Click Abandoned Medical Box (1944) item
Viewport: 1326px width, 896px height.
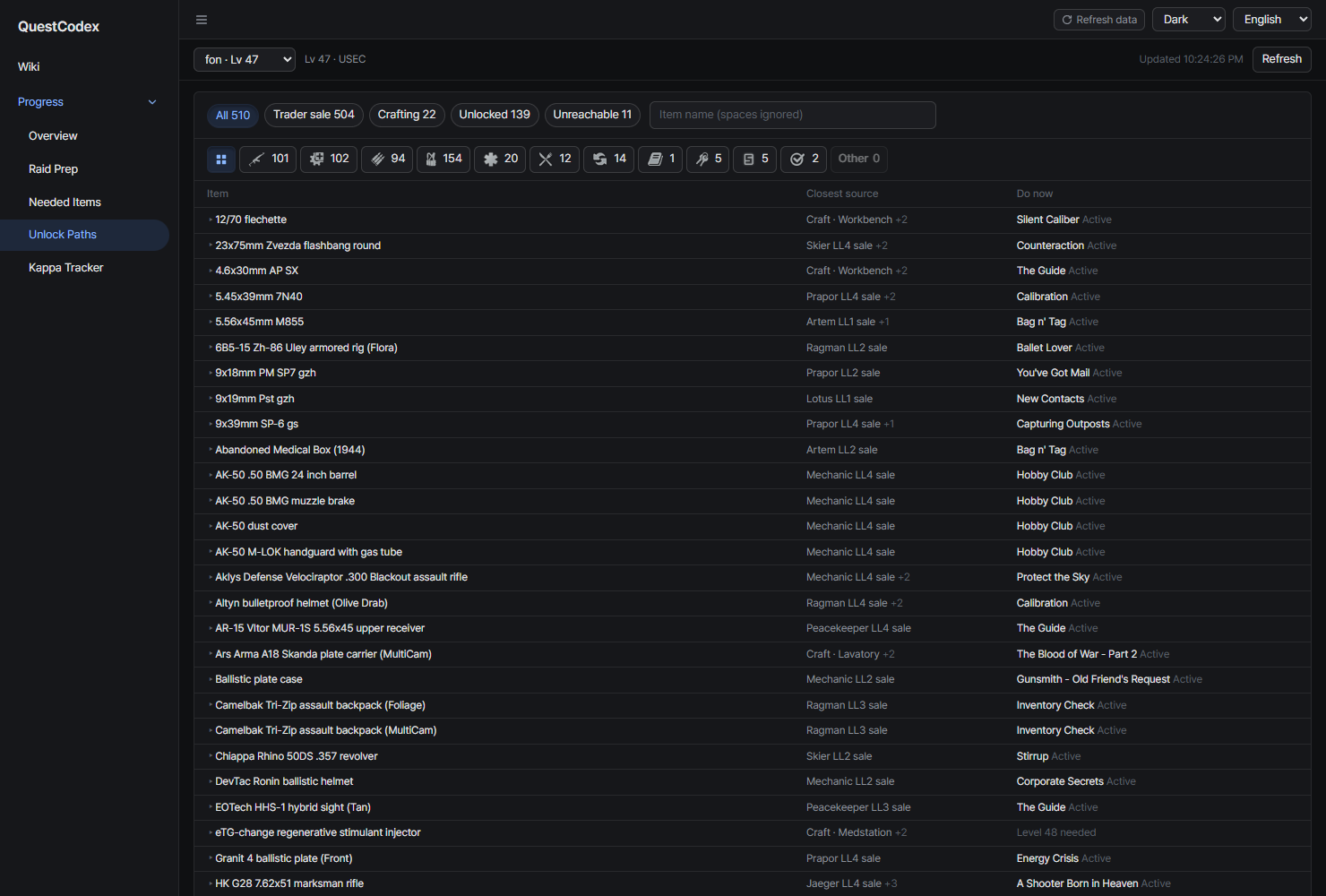pyautogui.click(x=290, y=450)
